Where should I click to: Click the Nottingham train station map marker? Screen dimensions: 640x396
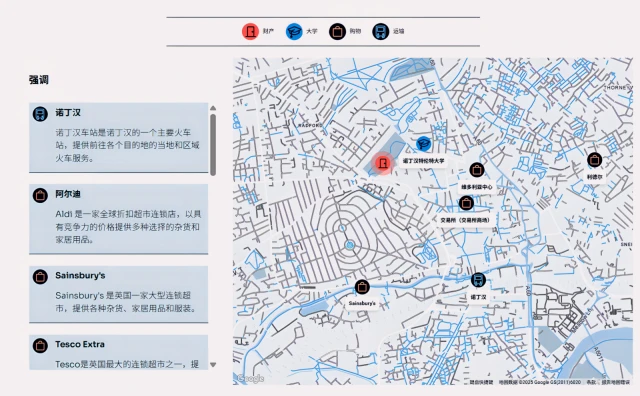coord(478,280)
